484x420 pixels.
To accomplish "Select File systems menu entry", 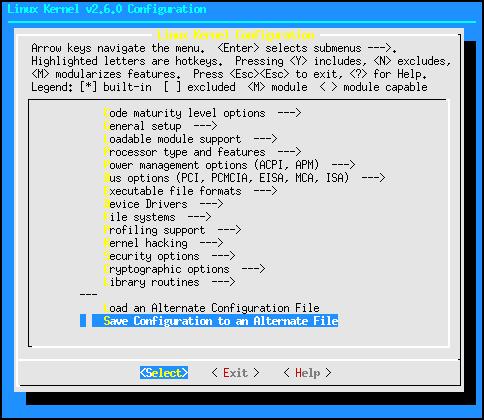I will 157,217.
